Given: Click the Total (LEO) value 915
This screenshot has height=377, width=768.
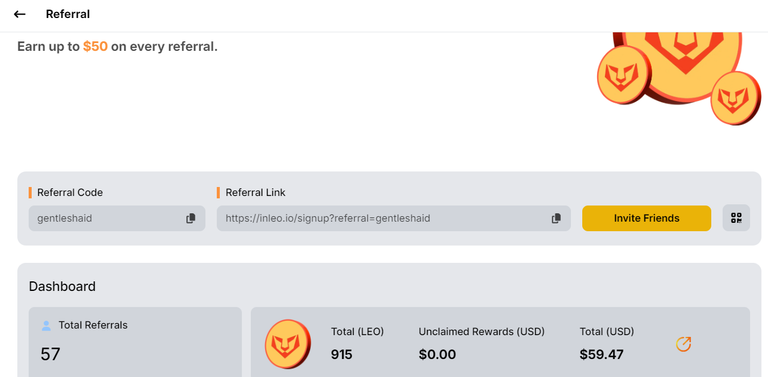Looking at the screenshot, I should tap(341, 354).
